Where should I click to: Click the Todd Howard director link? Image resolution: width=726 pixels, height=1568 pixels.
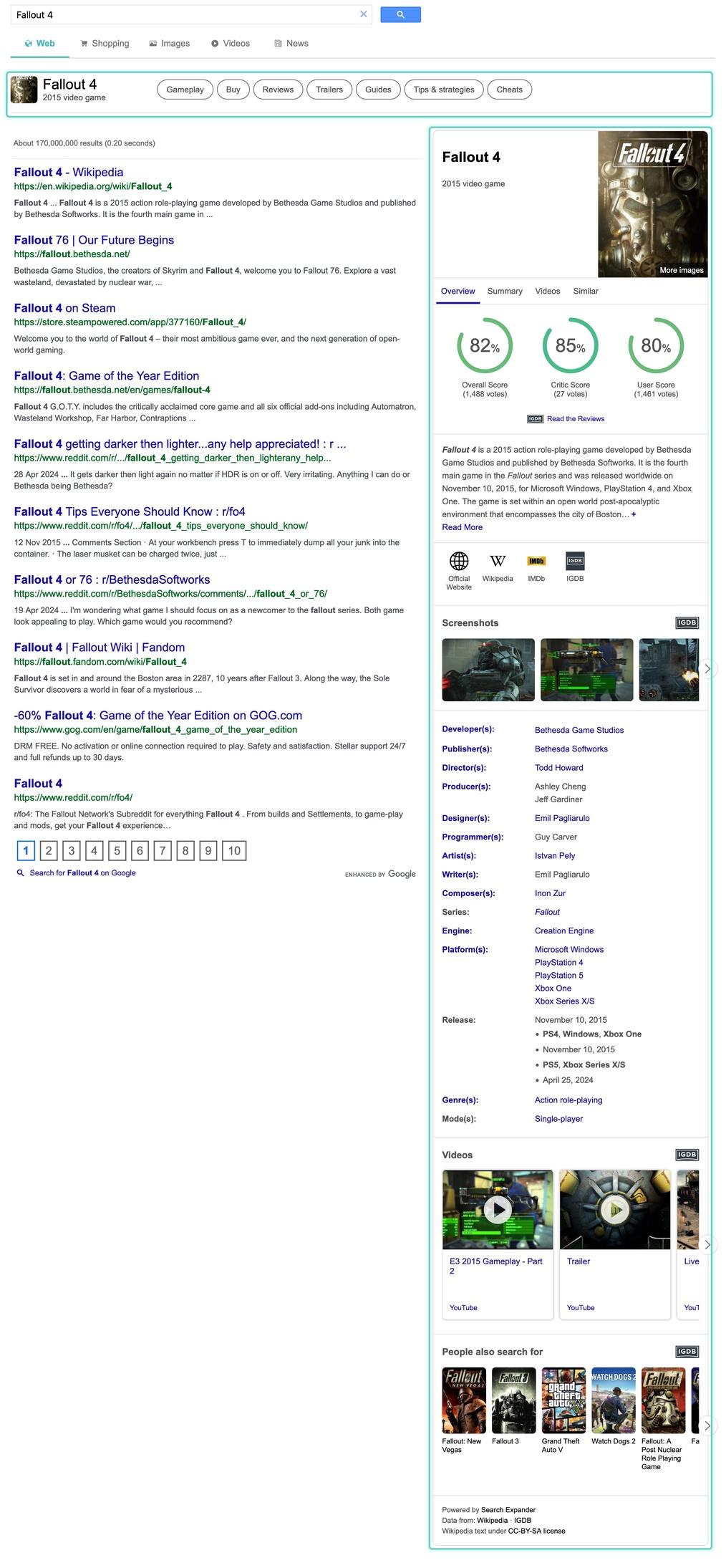point(559,767)
